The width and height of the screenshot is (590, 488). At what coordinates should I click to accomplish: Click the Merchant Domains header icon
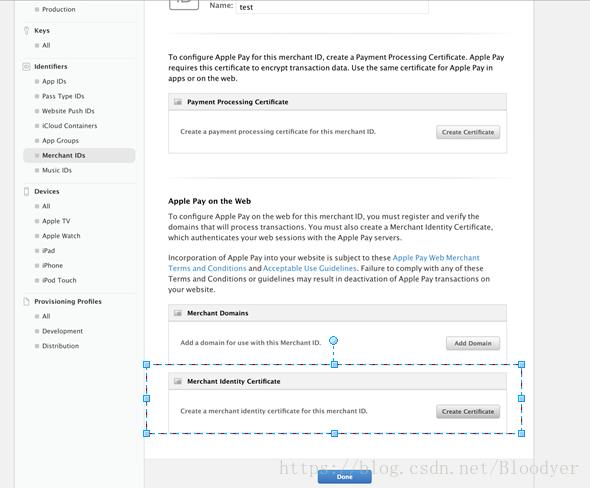click(178, 313)
